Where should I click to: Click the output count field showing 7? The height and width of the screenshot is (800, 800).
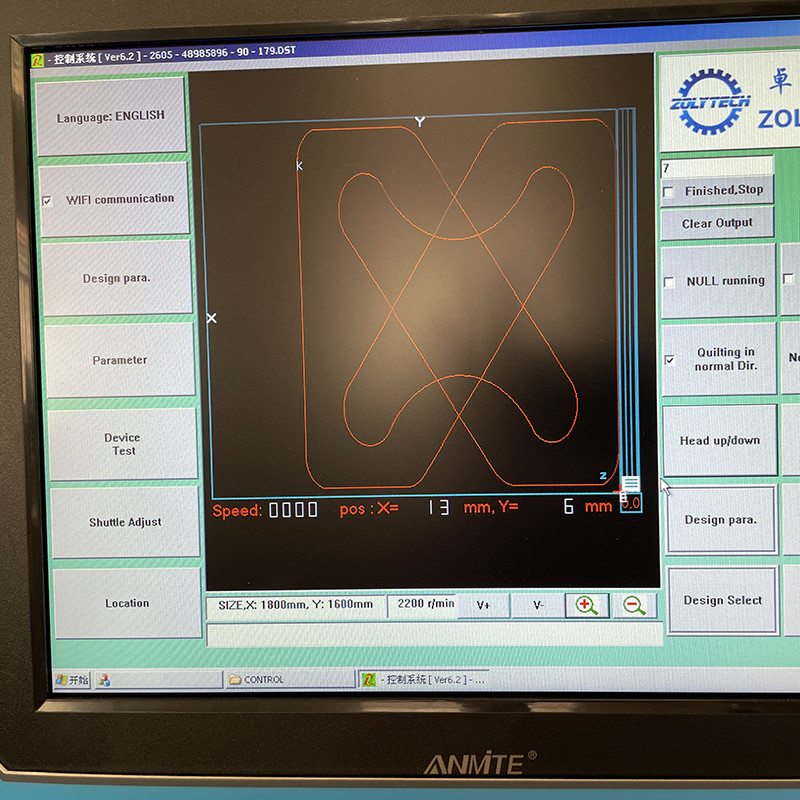[716, 168]
